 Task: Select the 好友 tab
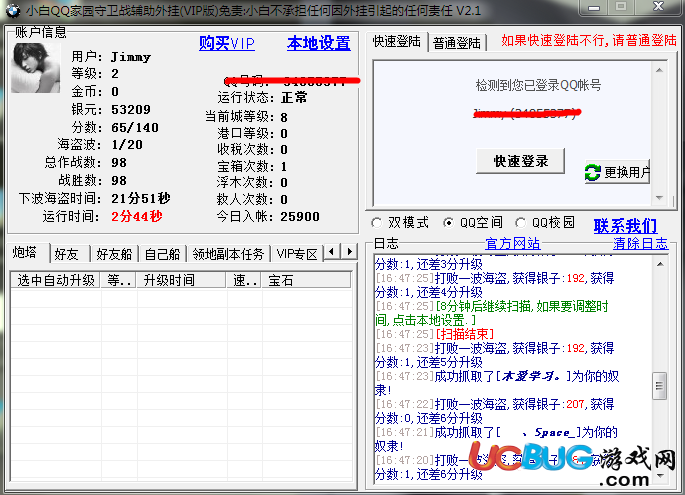pyautogui.click(x=69, y=254)
